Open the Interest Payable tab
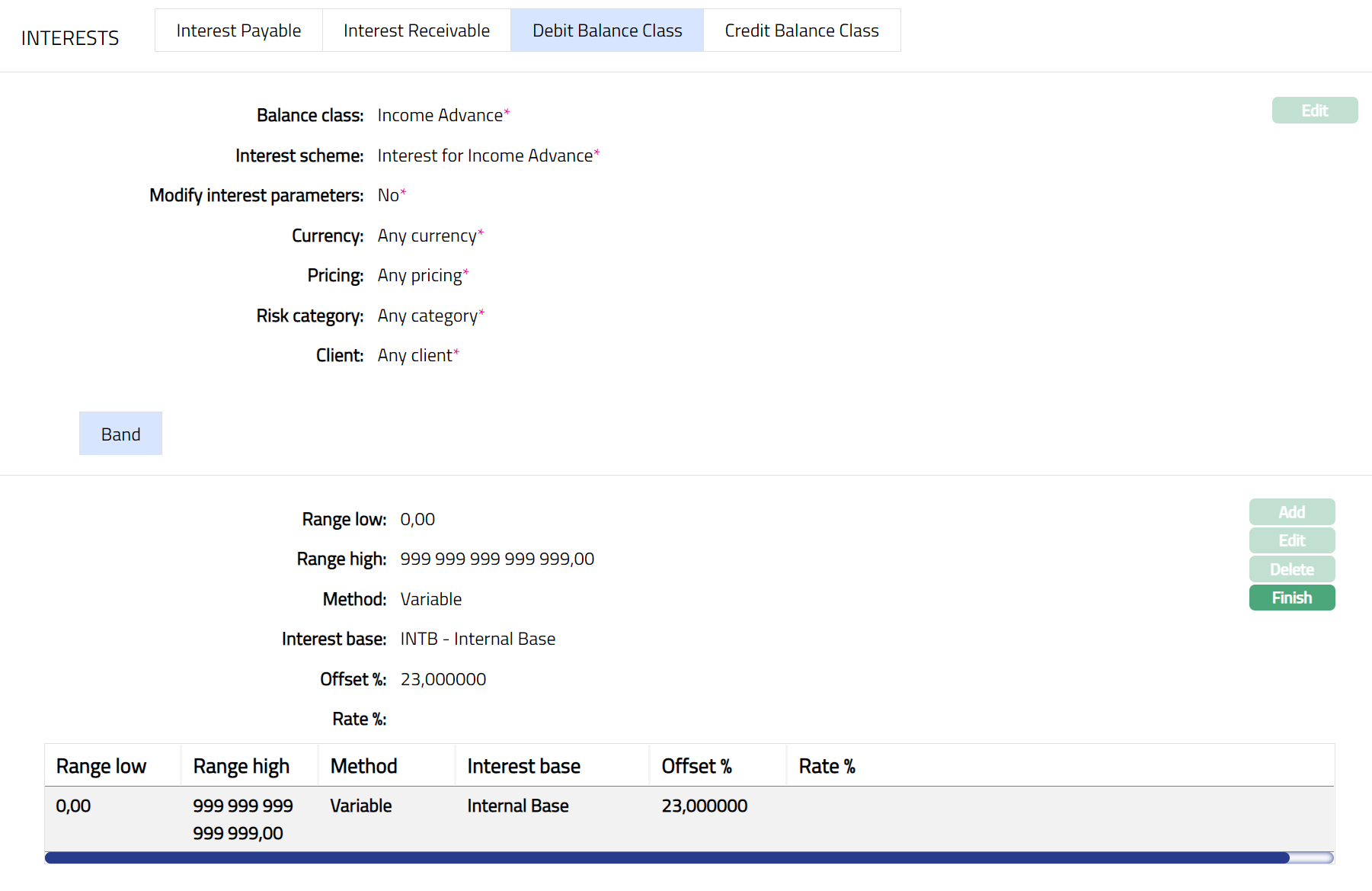Screen dimensions: 1372x891 click(238, 30)
